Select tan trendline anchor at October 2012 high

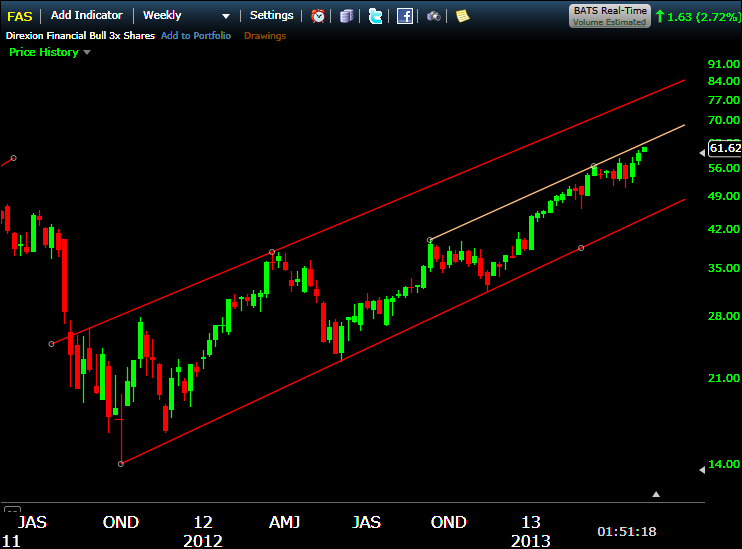(430, 240)
